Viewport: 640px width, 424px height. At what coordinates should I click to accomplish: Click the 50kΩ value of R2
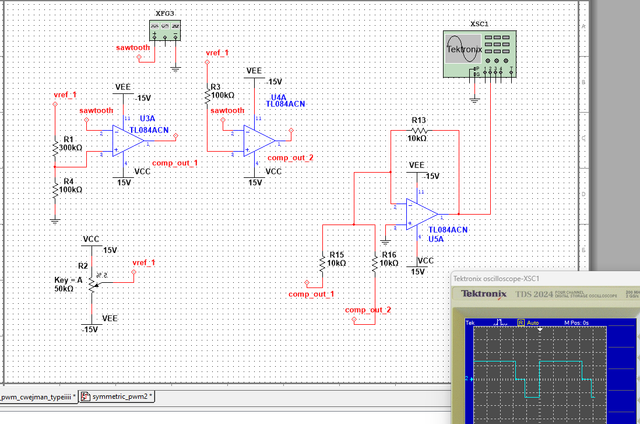(x=64, y=289)
